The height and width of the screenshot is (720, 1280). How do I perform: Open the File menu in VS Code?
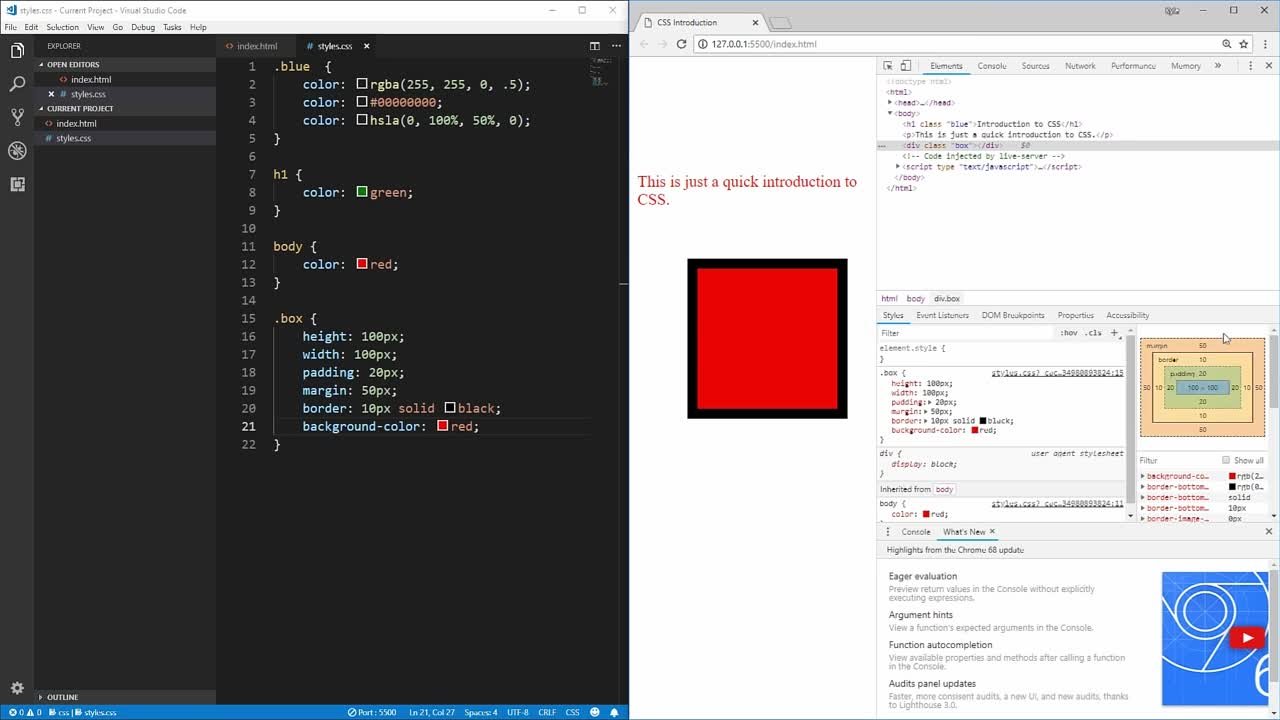[x=11, y=27]
